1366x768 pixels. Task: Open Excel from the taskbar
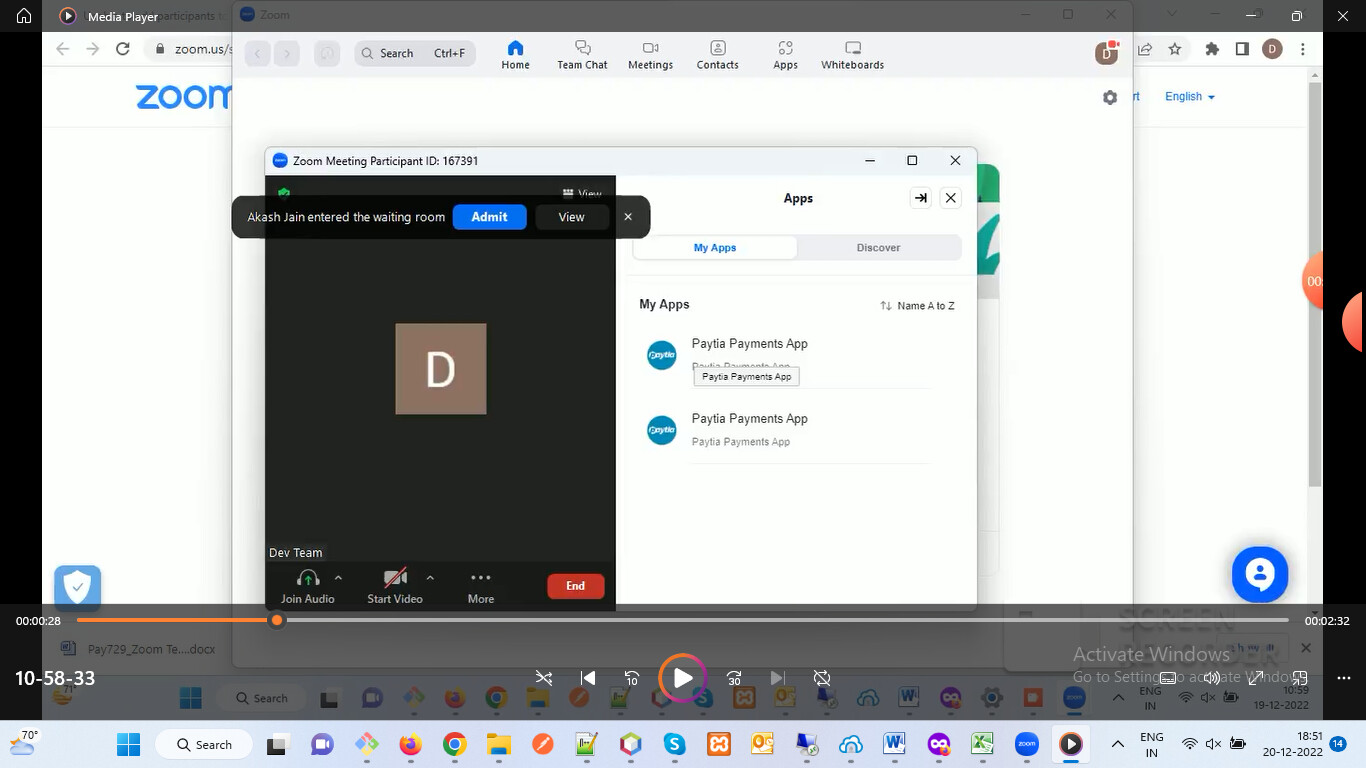(x=983, y=744)
